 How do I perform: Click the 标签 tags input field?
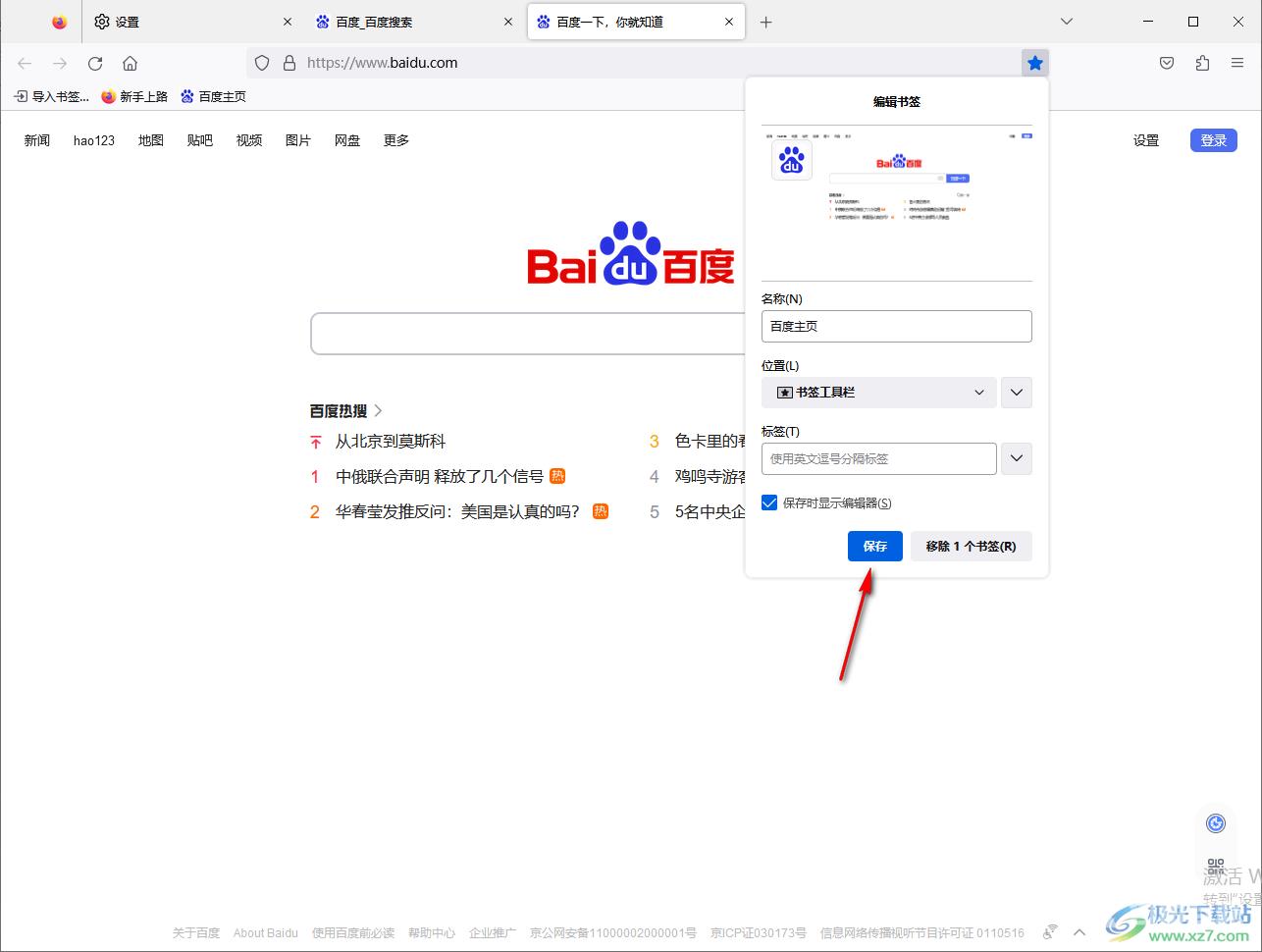[879, 458]
